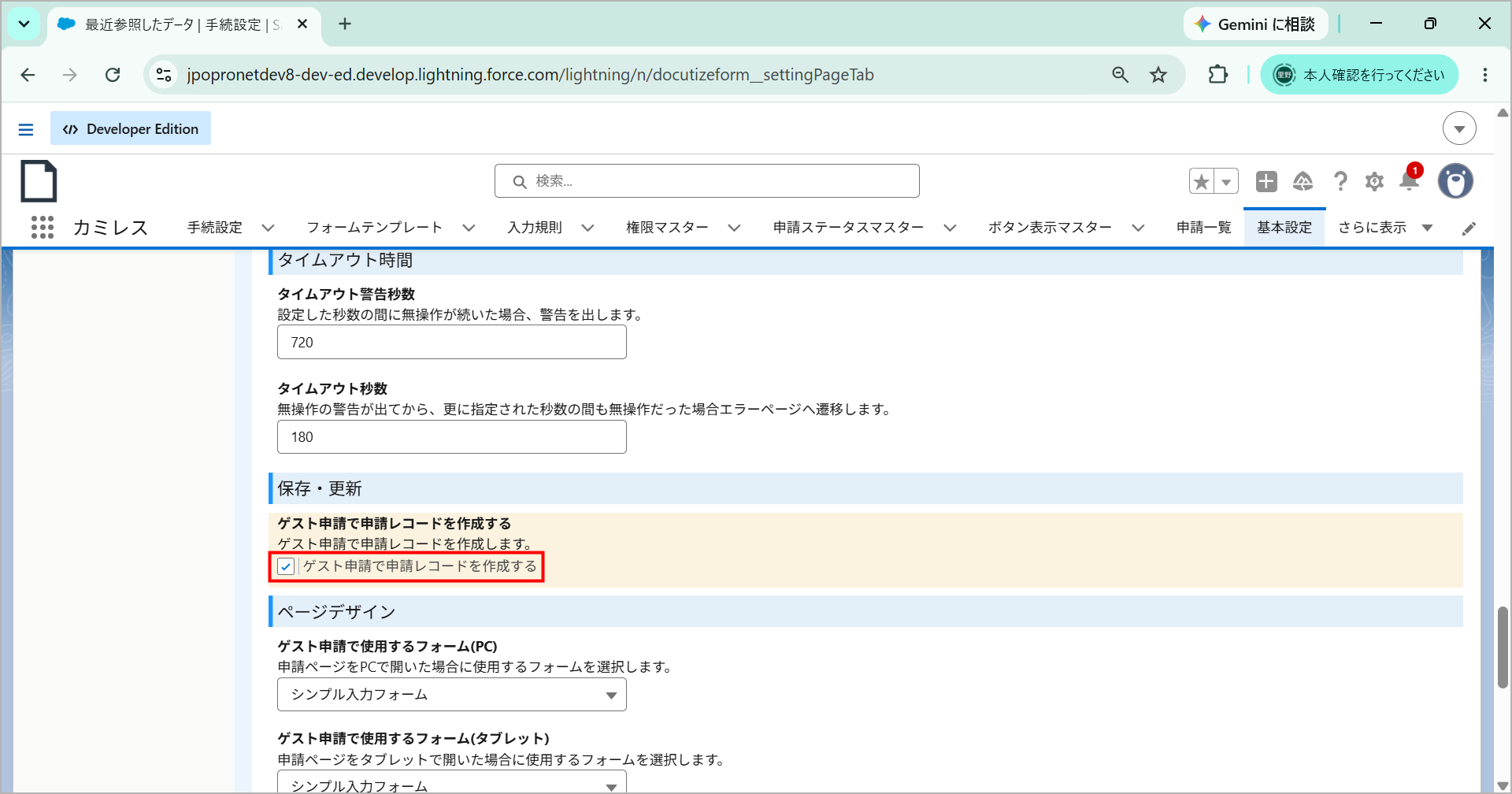Click the browser address bar URL
The image size is (1512, 794).
(x=530, y=75)
